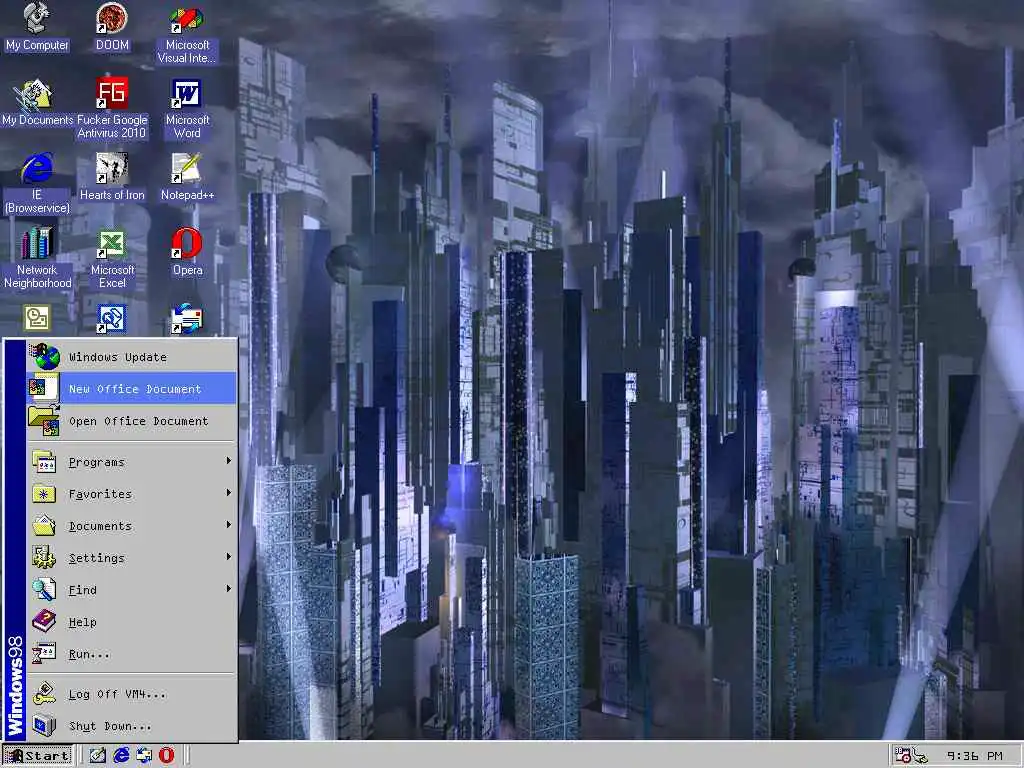Screen dimensions: 1024x768
Task: Click the Start button
Action: [x=37, y=756]
